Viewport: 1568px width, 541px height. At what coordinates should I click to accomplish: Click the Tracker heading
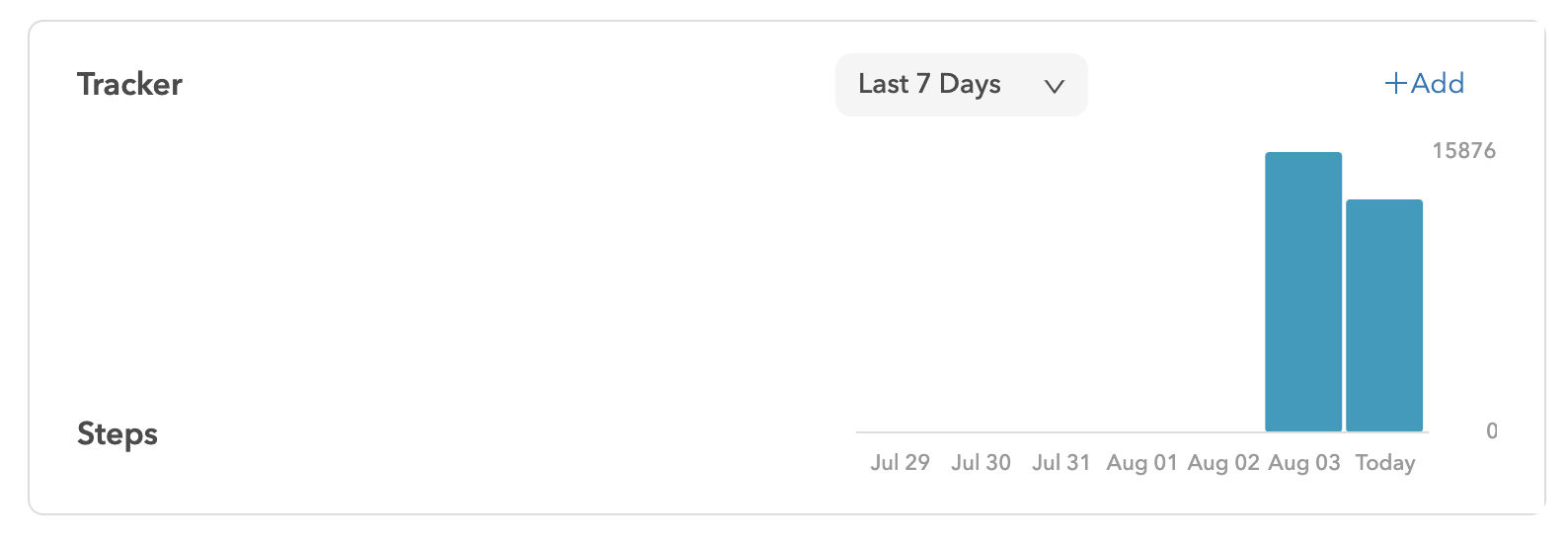(x=129, y=84)
